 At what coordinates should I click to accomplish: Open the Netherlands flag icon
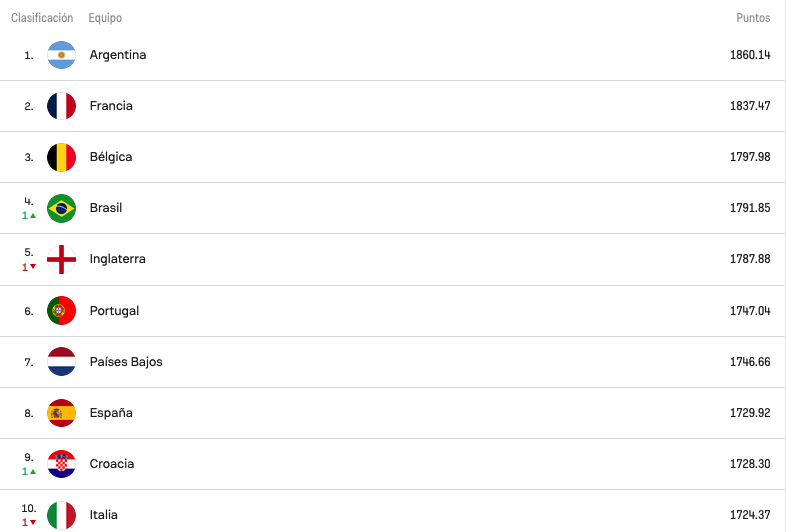[x=61, y=362]
